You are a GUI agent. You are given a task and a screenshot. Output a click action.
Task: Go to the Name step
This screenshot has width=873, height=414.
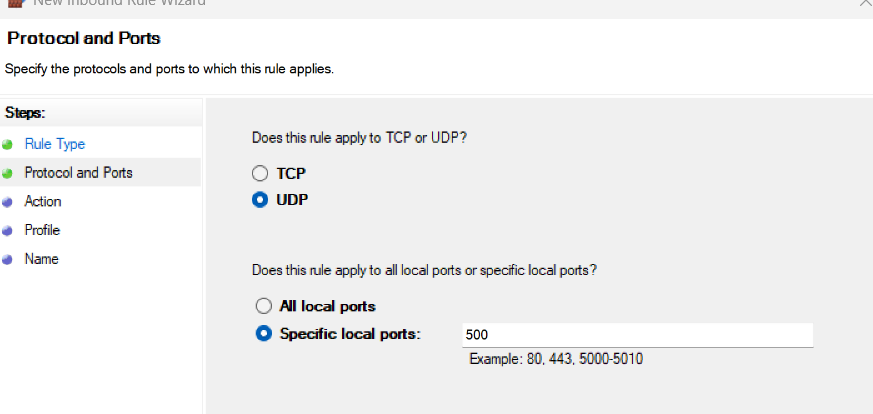click(42, 259)
